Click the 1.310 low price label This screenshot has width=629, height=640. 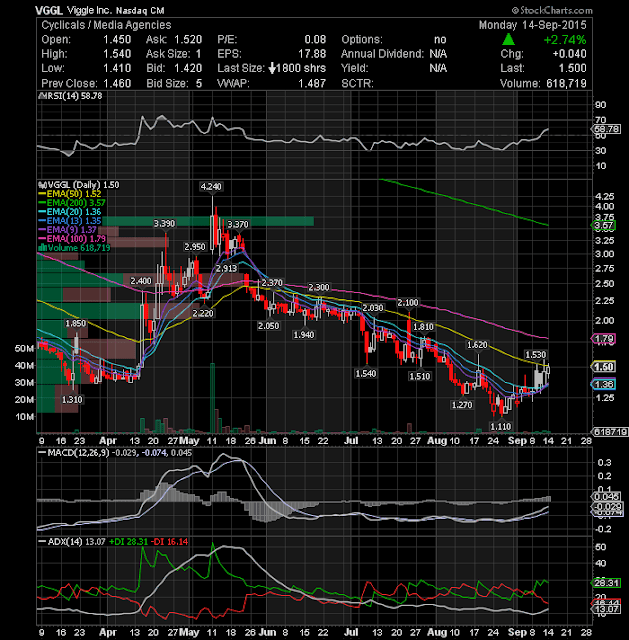[x=72, y=400]
